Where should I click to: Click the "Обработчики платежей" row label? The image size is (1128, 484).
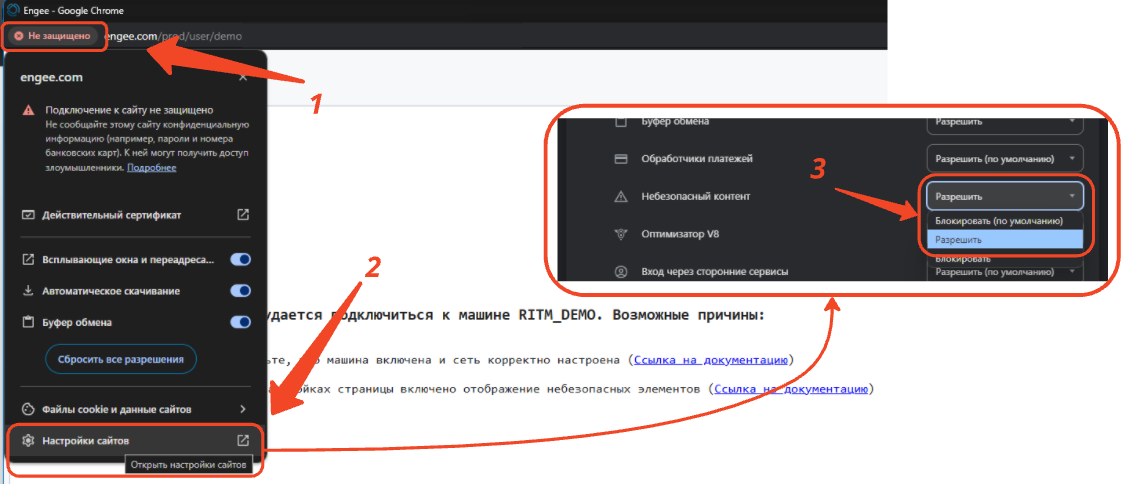click(697, 158)
